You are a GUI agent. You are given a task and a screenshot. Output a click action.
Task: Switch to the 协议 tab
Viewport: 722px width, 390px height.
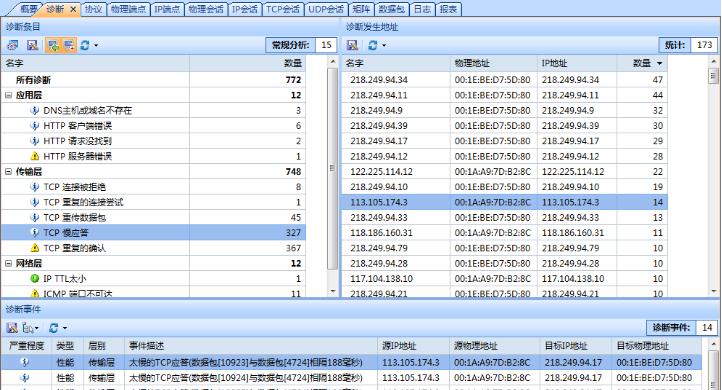coord(93,9)
